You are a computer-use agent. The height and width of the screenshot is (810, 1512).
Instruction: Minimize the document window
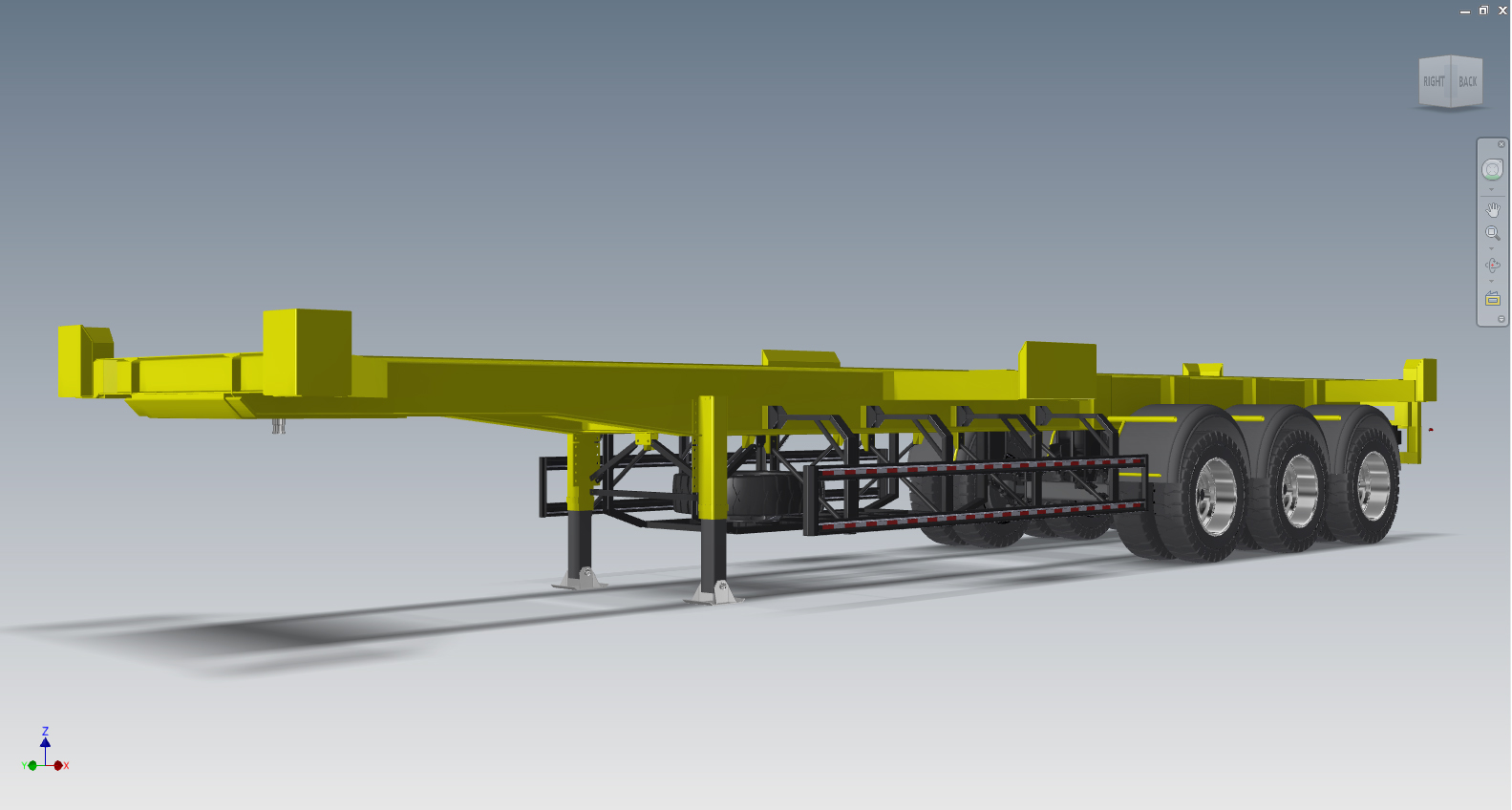[1465, 11]
